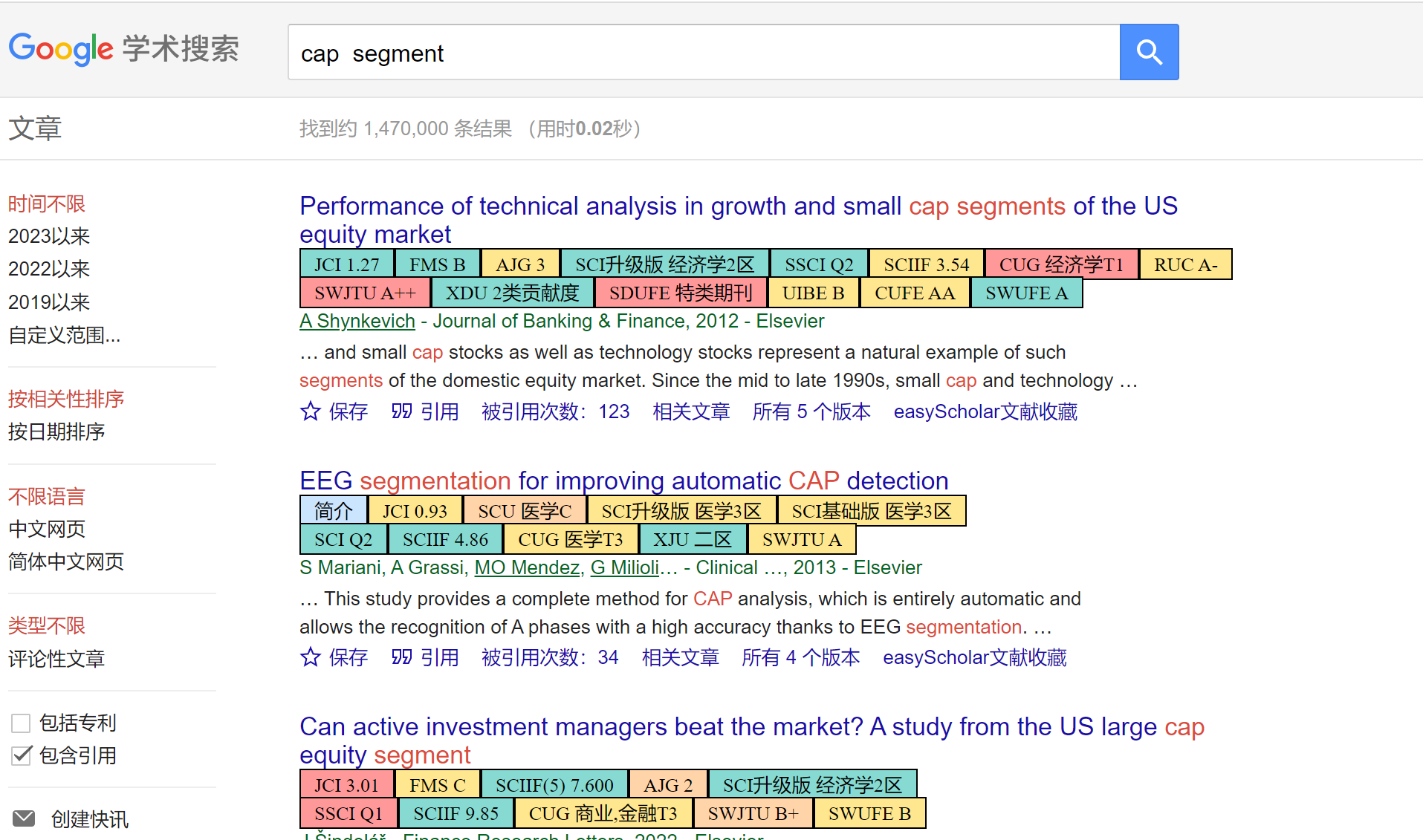1423x840 pixels.
Task: Click the quote cite icon on the EEG result
Action: tap(402, 657)
